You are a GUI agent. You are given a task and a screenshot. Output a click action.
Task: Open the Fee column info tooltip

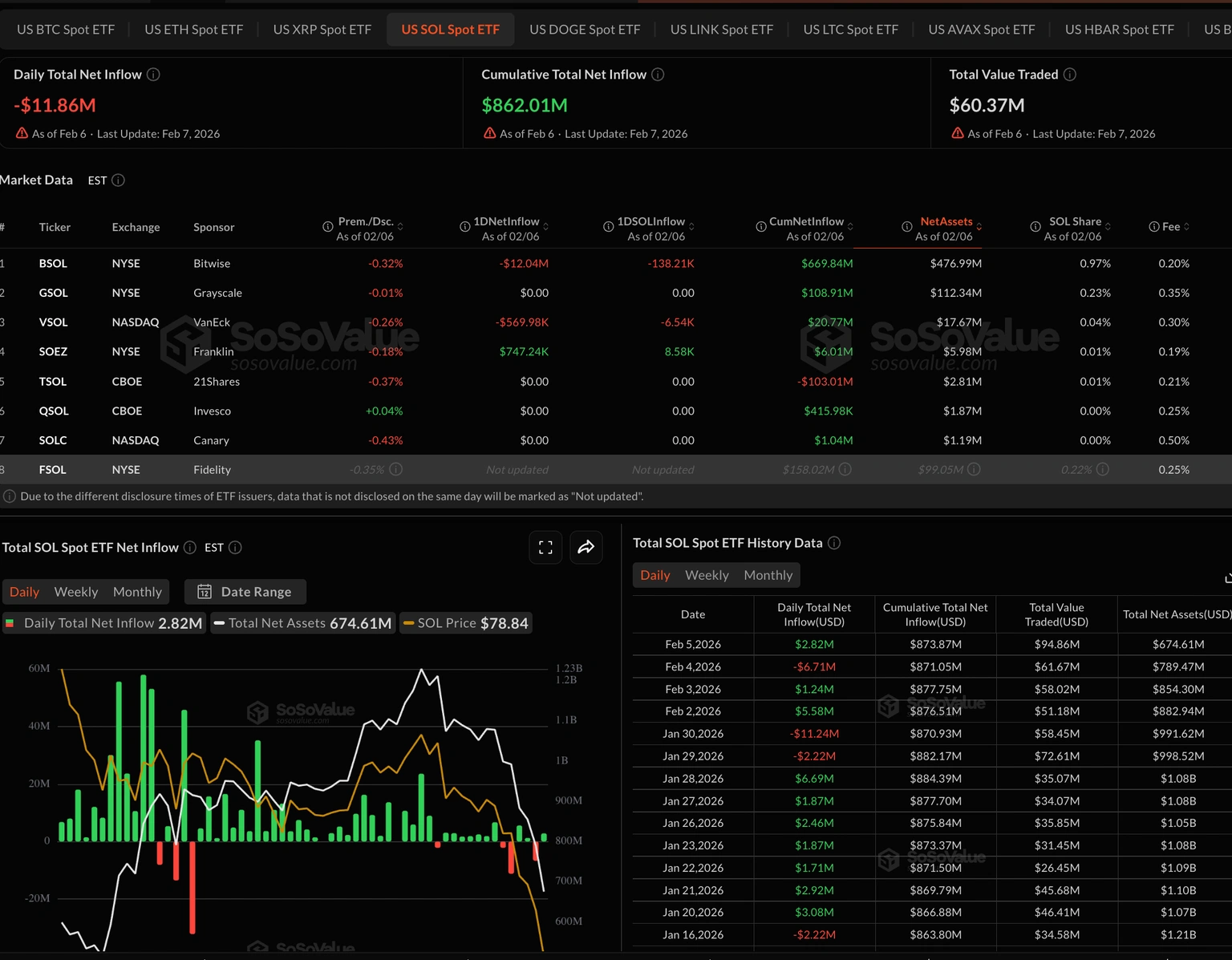1153,226
